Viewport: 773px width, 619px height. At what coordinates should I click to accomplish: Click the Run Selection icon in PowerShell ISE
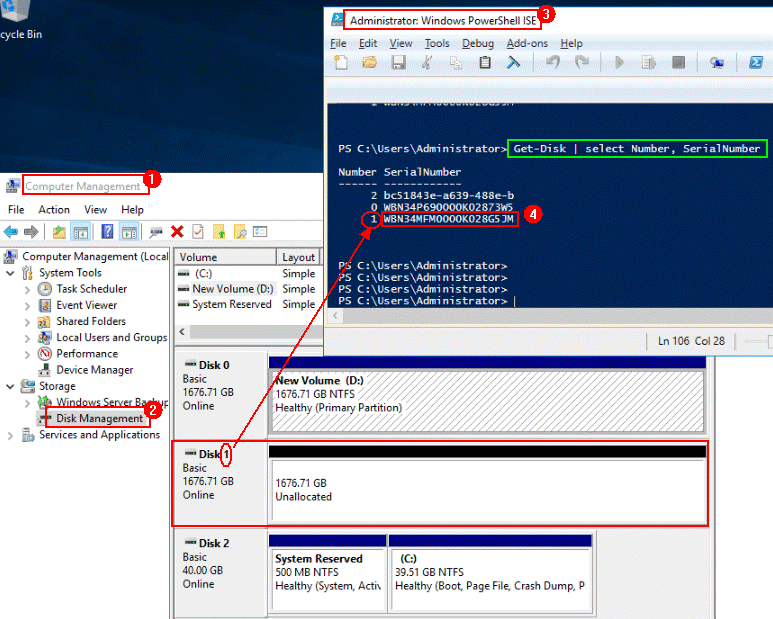click(648, 63)
